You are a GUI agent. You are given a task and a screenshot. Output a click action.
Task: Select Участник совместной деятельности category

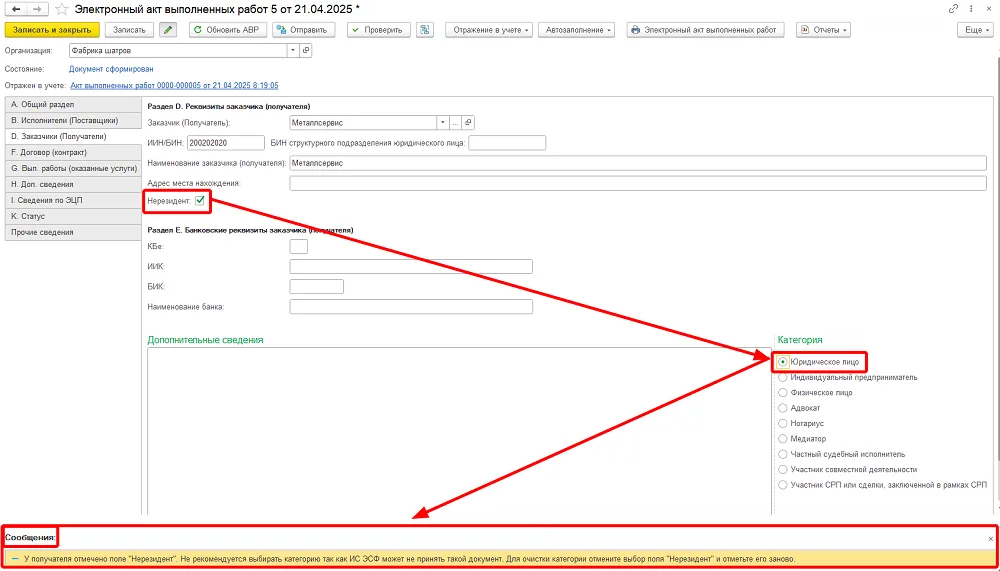783,470
